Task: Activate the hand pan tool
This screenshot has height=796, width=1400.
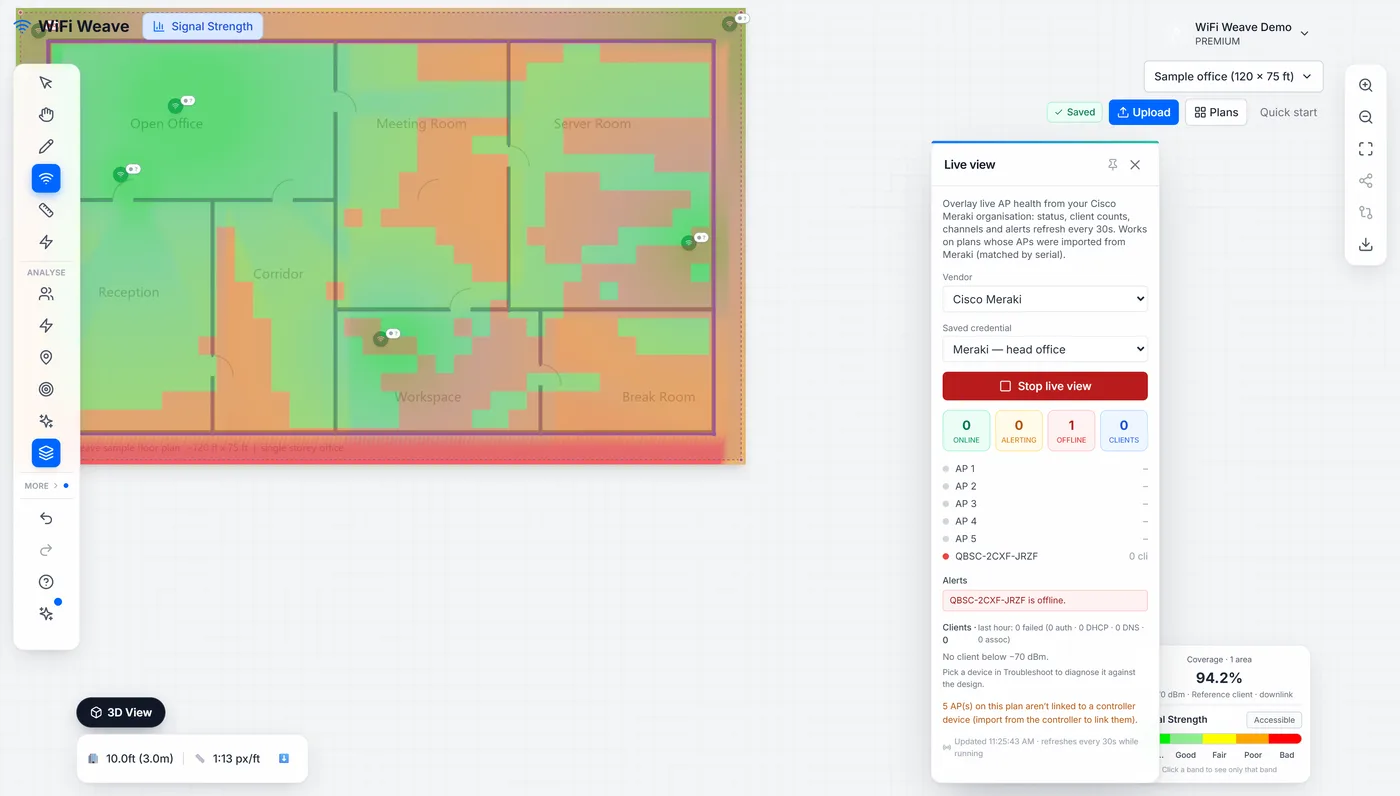Action: tap(46, 115)
